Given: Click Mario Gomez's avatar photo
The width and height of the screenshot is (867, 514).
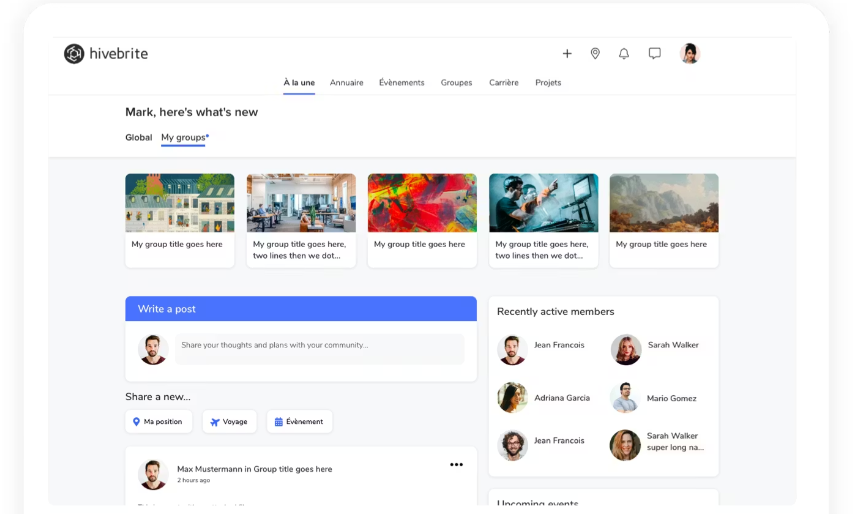Looking at the screenshot, I should coord(625,397).
